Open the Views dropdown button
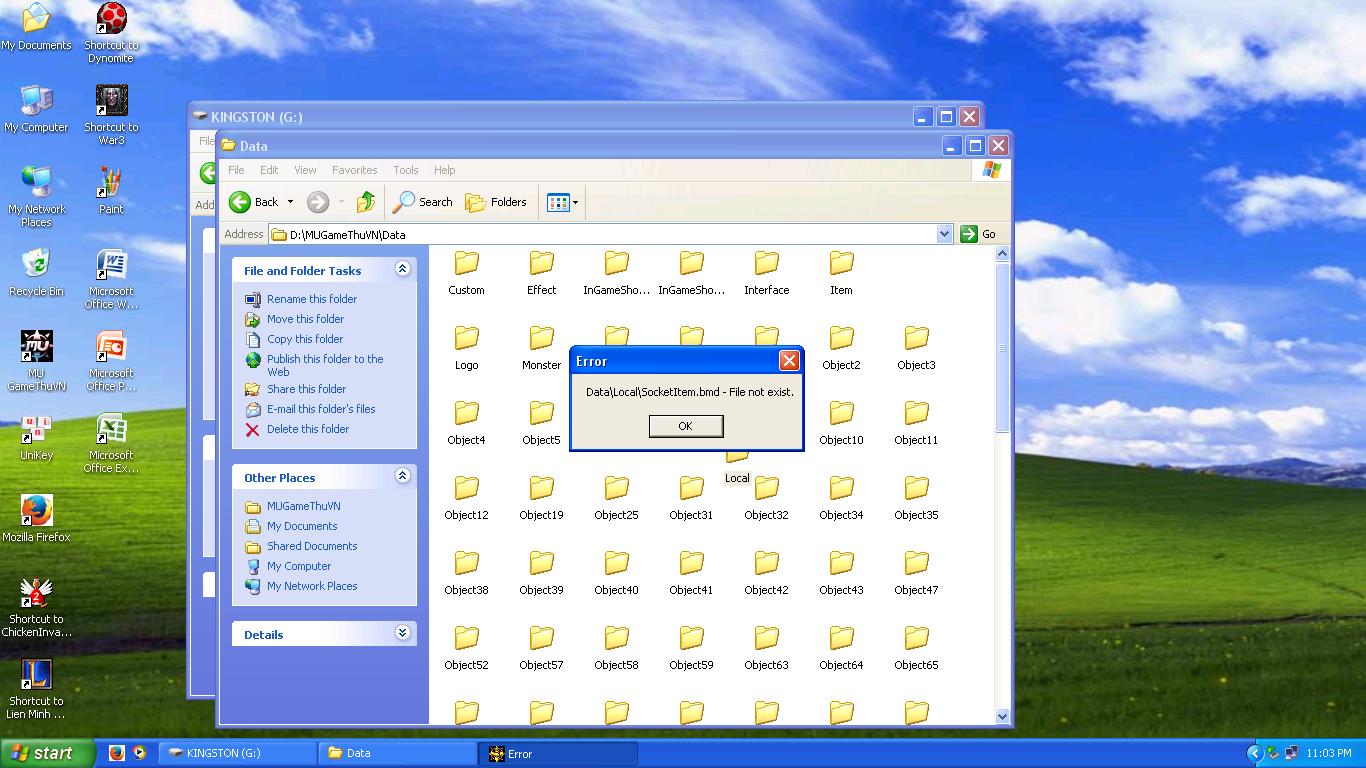The width and height of the screenshot is (1366, 768). coord(562,202)
